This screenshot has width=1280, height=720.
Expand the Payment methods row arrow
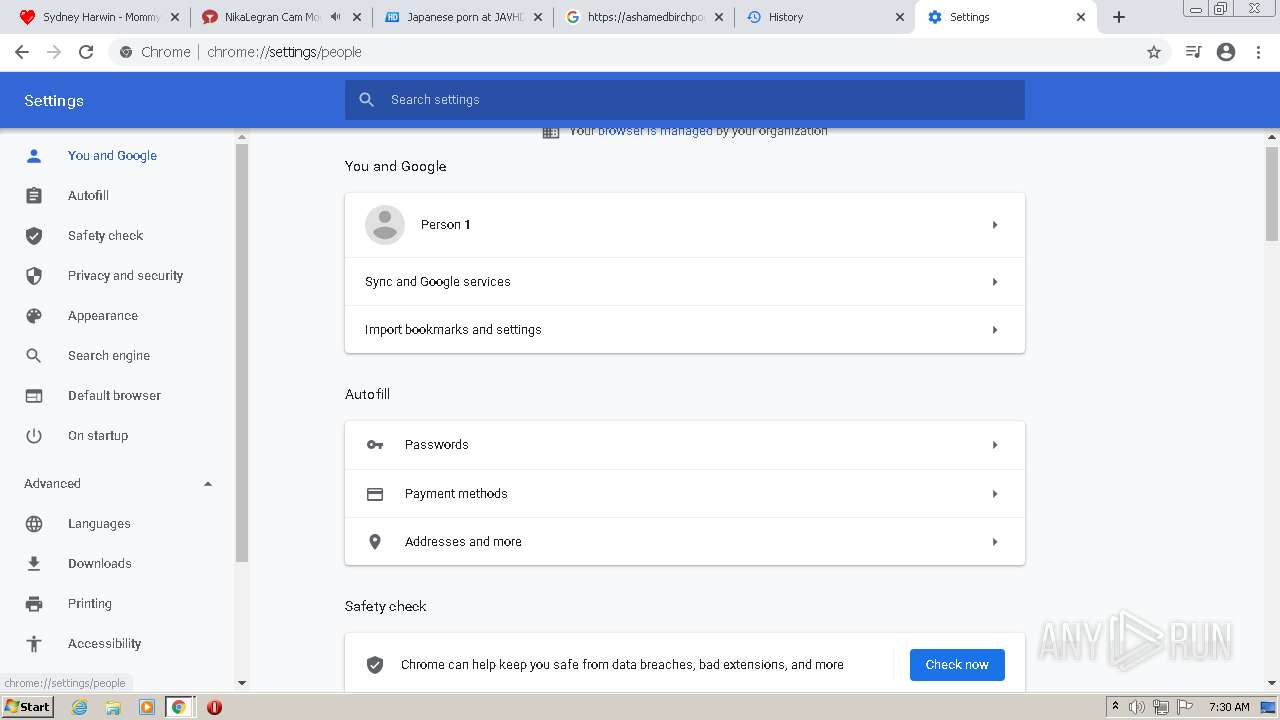pyautogui.click(x=995, y=494)
